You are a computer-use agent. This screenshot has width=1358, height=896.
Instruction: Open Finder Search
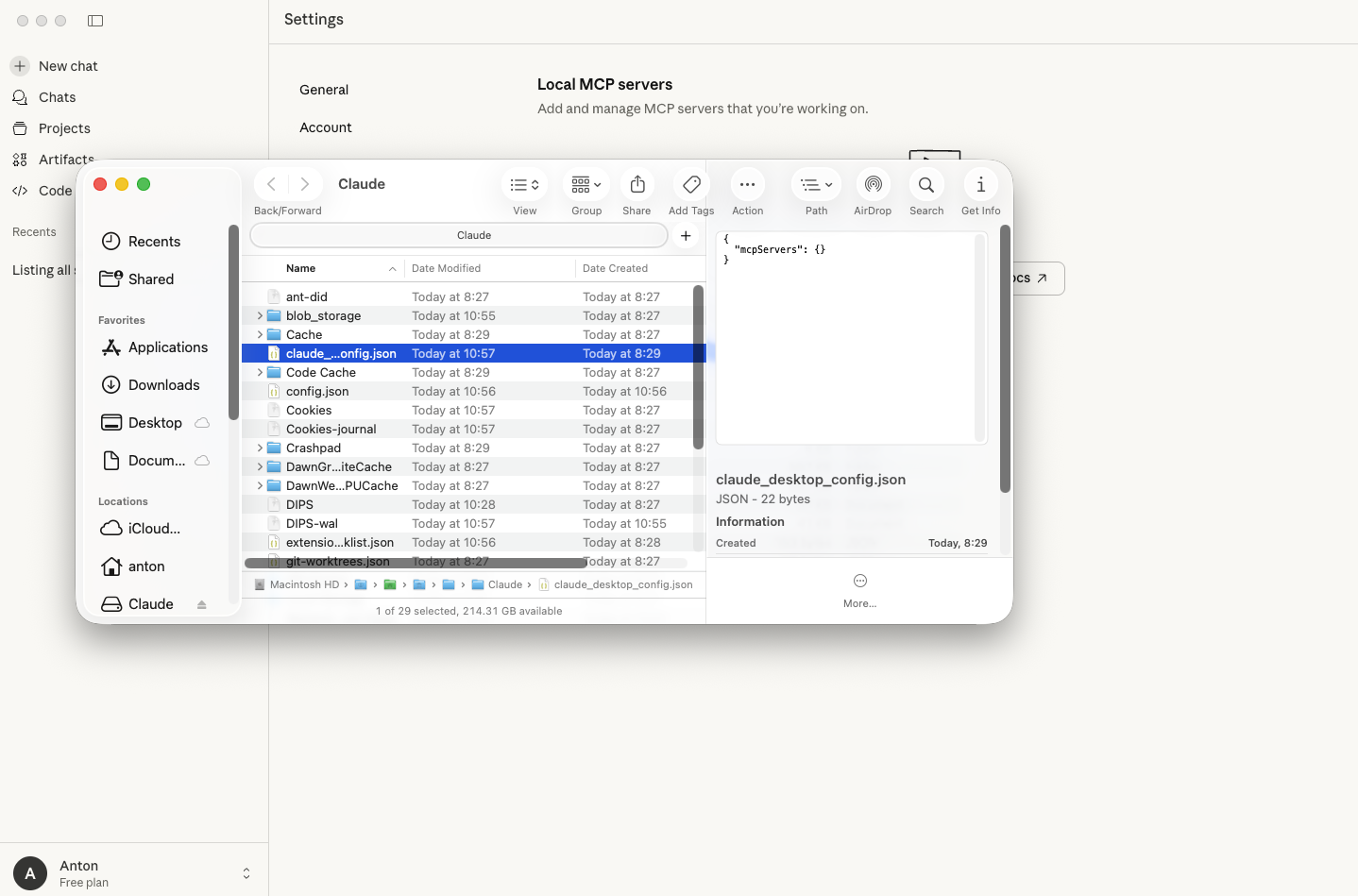pyautogui.click(x=926, y=185)
